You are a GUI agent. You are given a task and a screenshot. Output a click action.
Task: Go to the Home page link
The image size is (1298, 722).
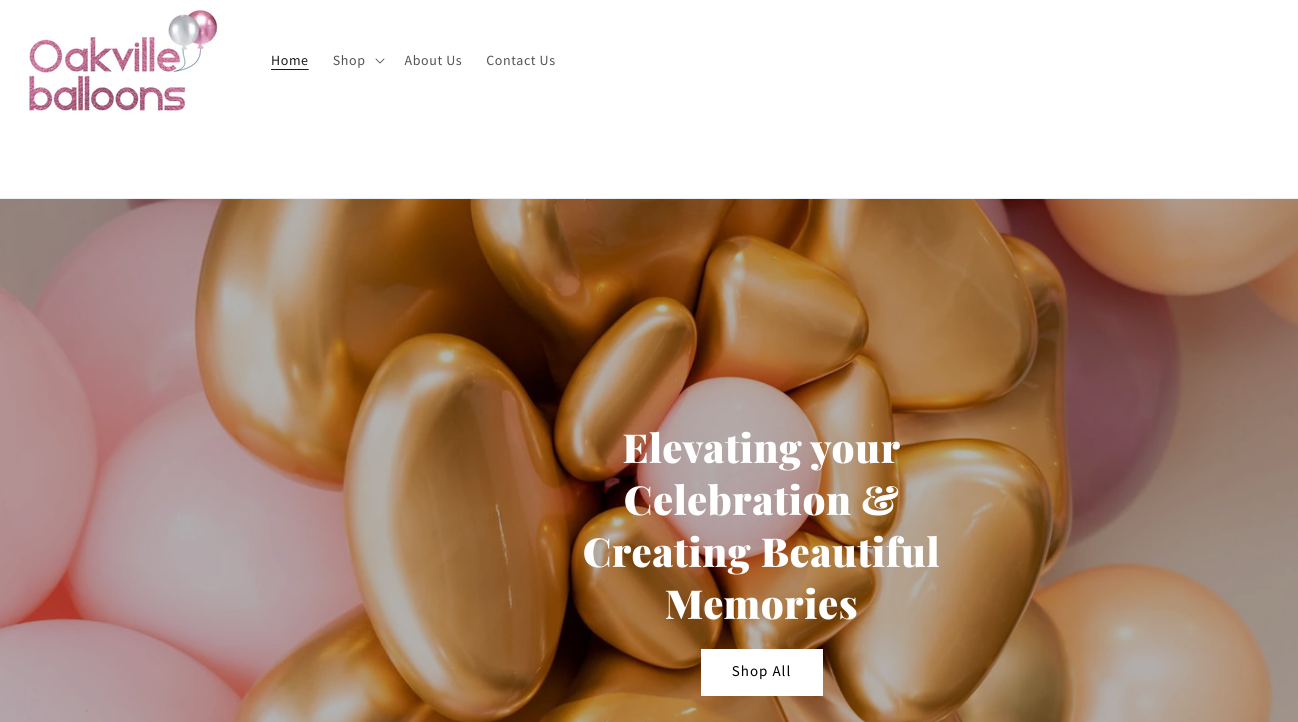(x=289, y=60)
